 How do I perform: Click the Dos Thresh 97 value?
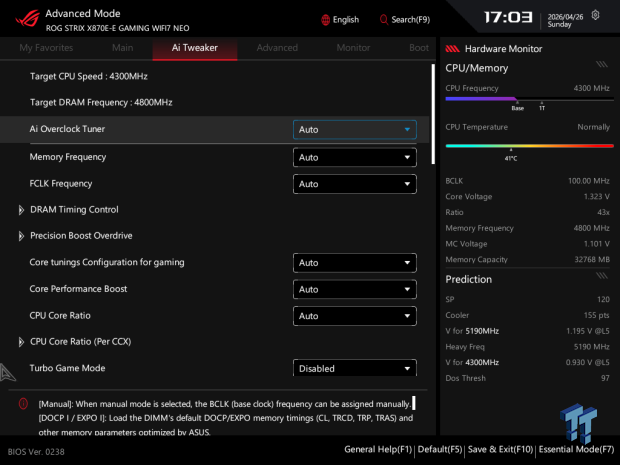coord(605,378)
